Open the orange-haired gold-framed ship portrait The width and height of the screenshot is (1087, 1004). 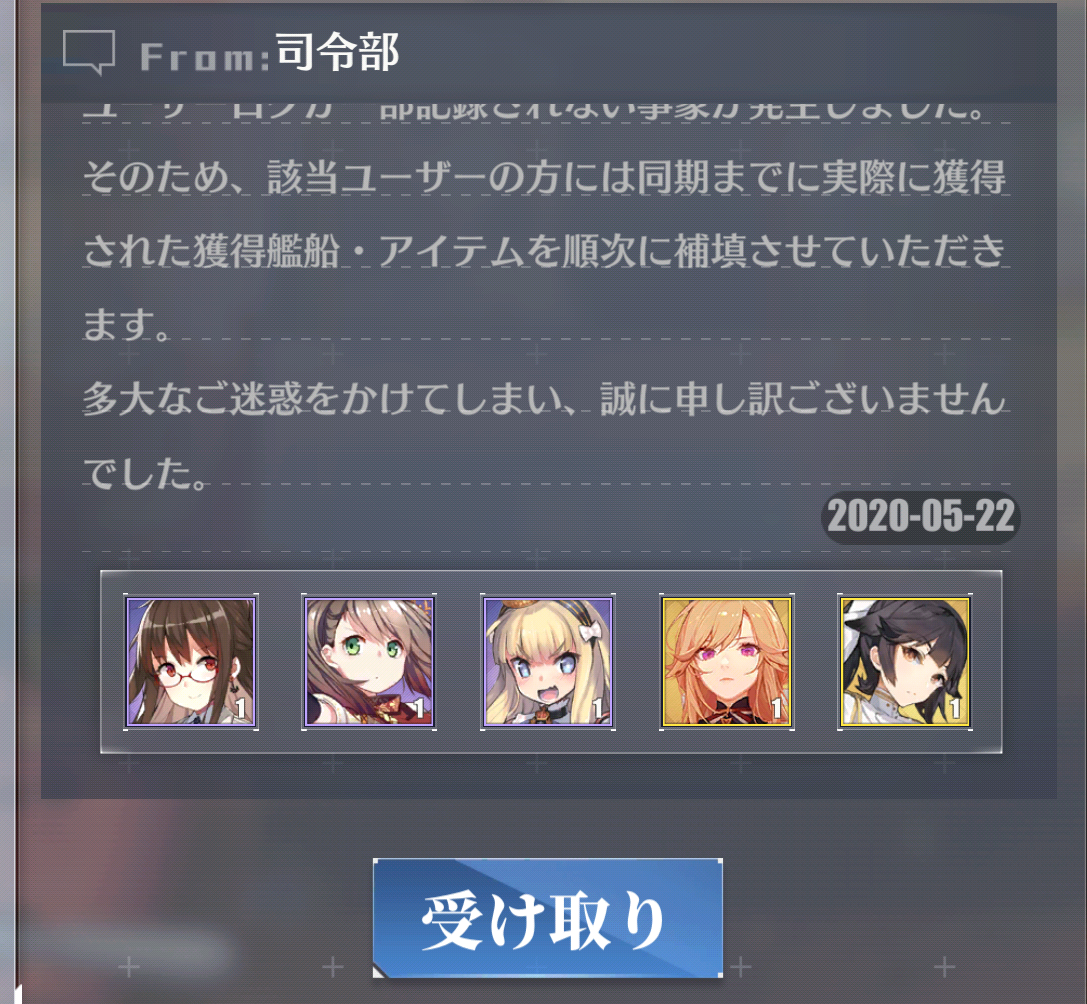pos(727,661)
